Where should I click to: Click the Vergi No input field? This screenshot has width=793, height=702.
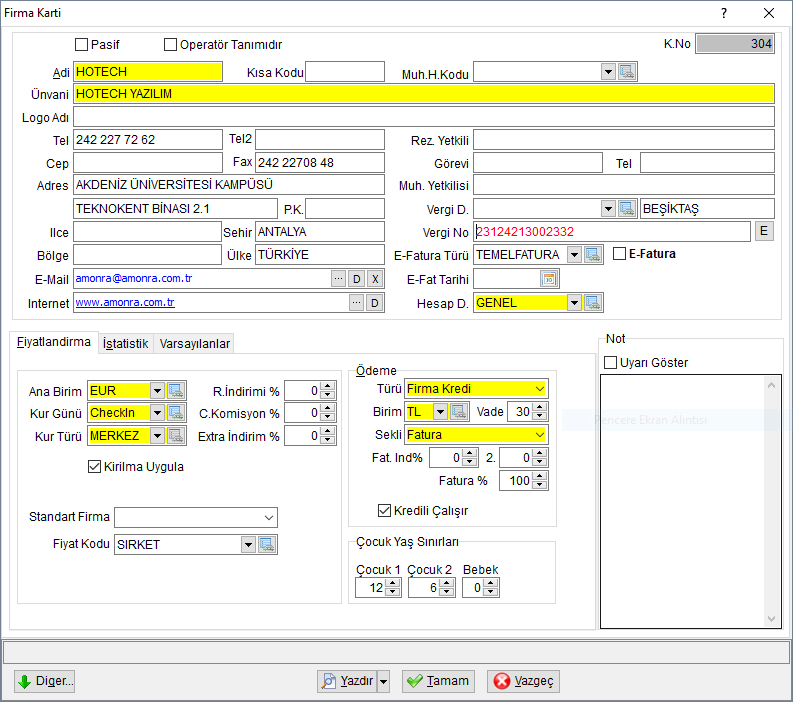point(612,232)
